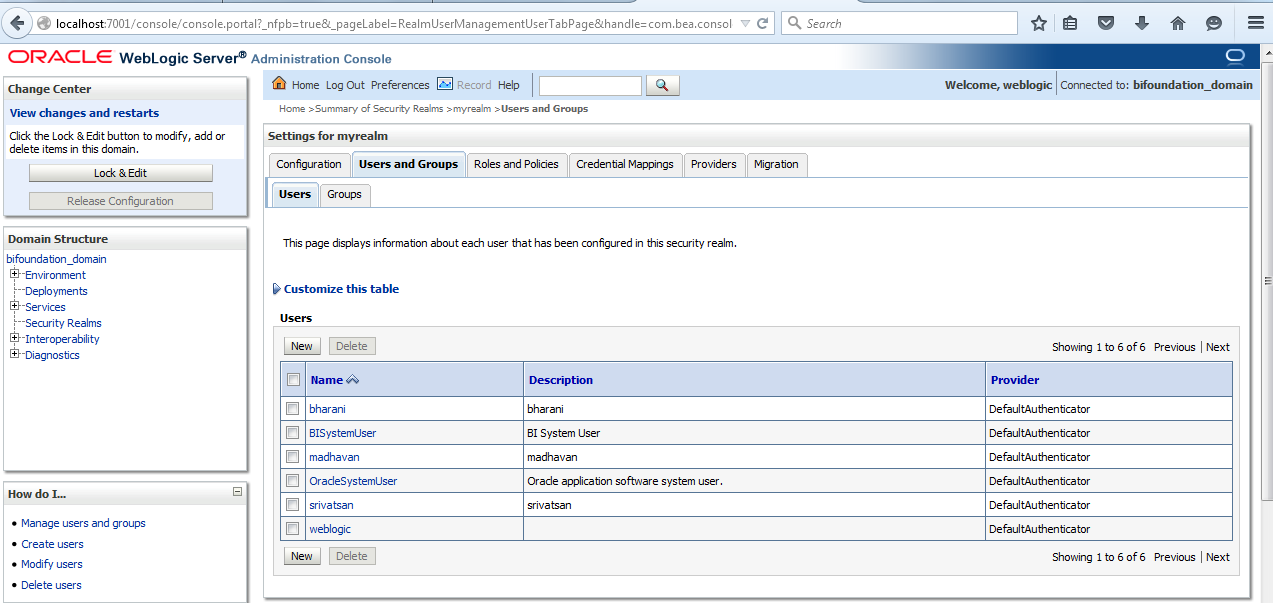Image resolution: width=1273 pixels, height=603 pixels.
Task: Click Next above the Users table
Action: (1218, 347)
